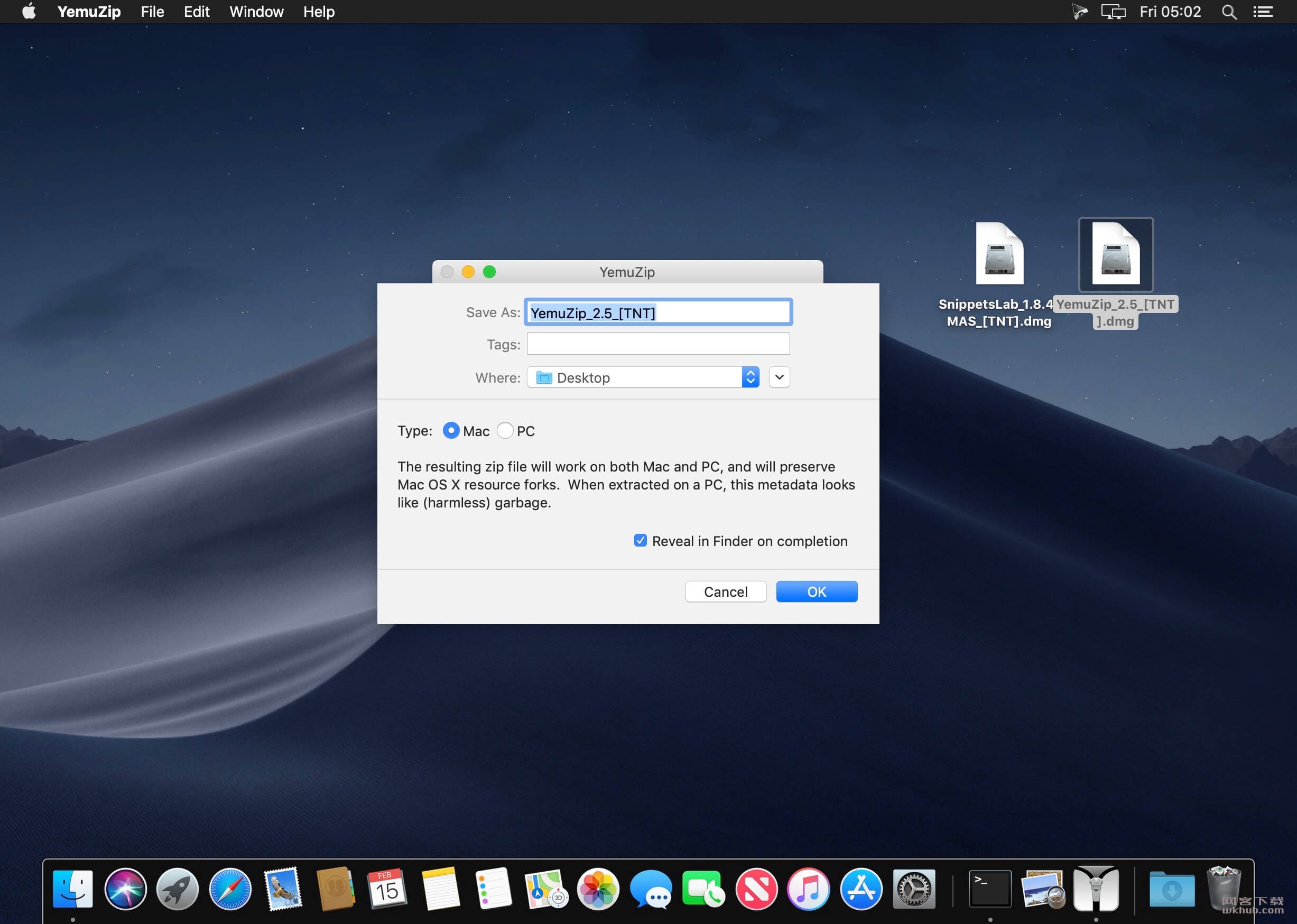Open FaceTime app in Dock
1297x924 pixels.
702,889
